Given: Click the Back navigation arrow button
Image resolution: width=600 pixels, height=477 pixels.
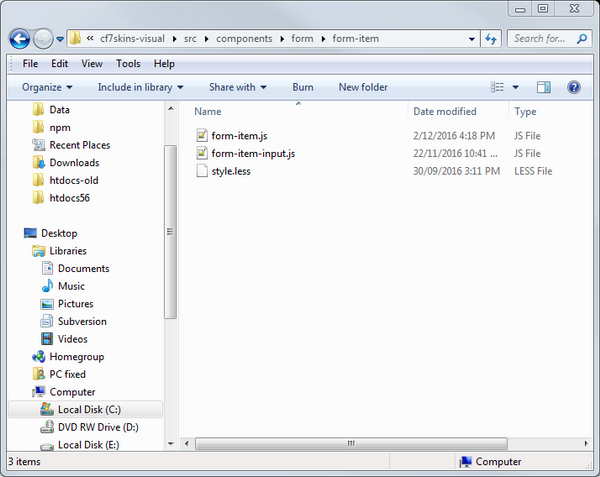Looking at the screenshot, I should 20,39.
